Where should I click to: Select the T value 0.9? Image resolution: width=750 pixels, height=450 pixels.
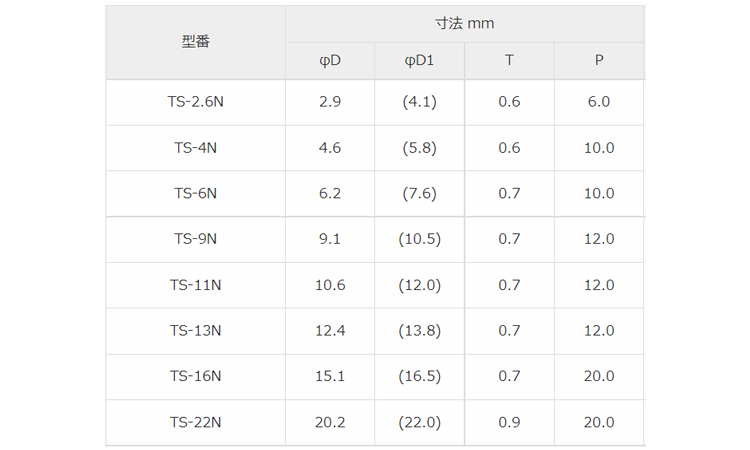[509, 423]
